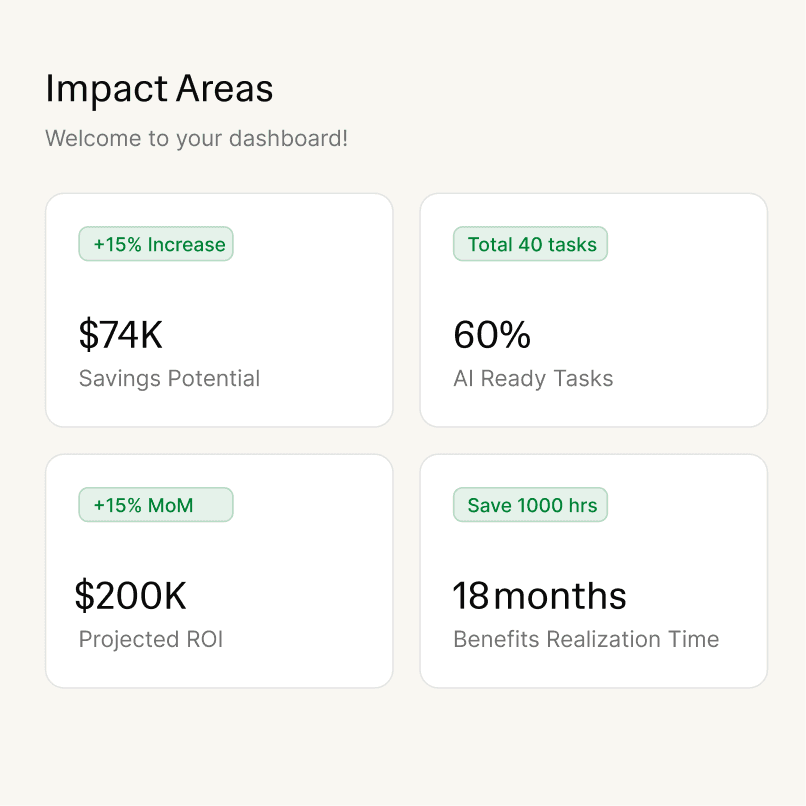The height and width of the screenshot is (806, 806).
Task: Select the Save 1000 hrs badge
Action: (x=530, y=505)
